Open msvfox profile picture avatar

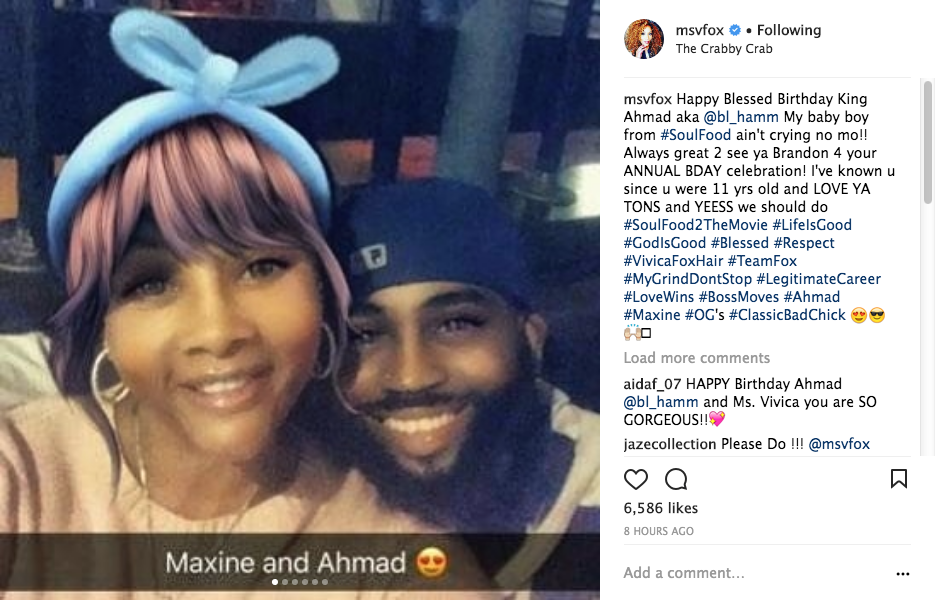(644, 39)
